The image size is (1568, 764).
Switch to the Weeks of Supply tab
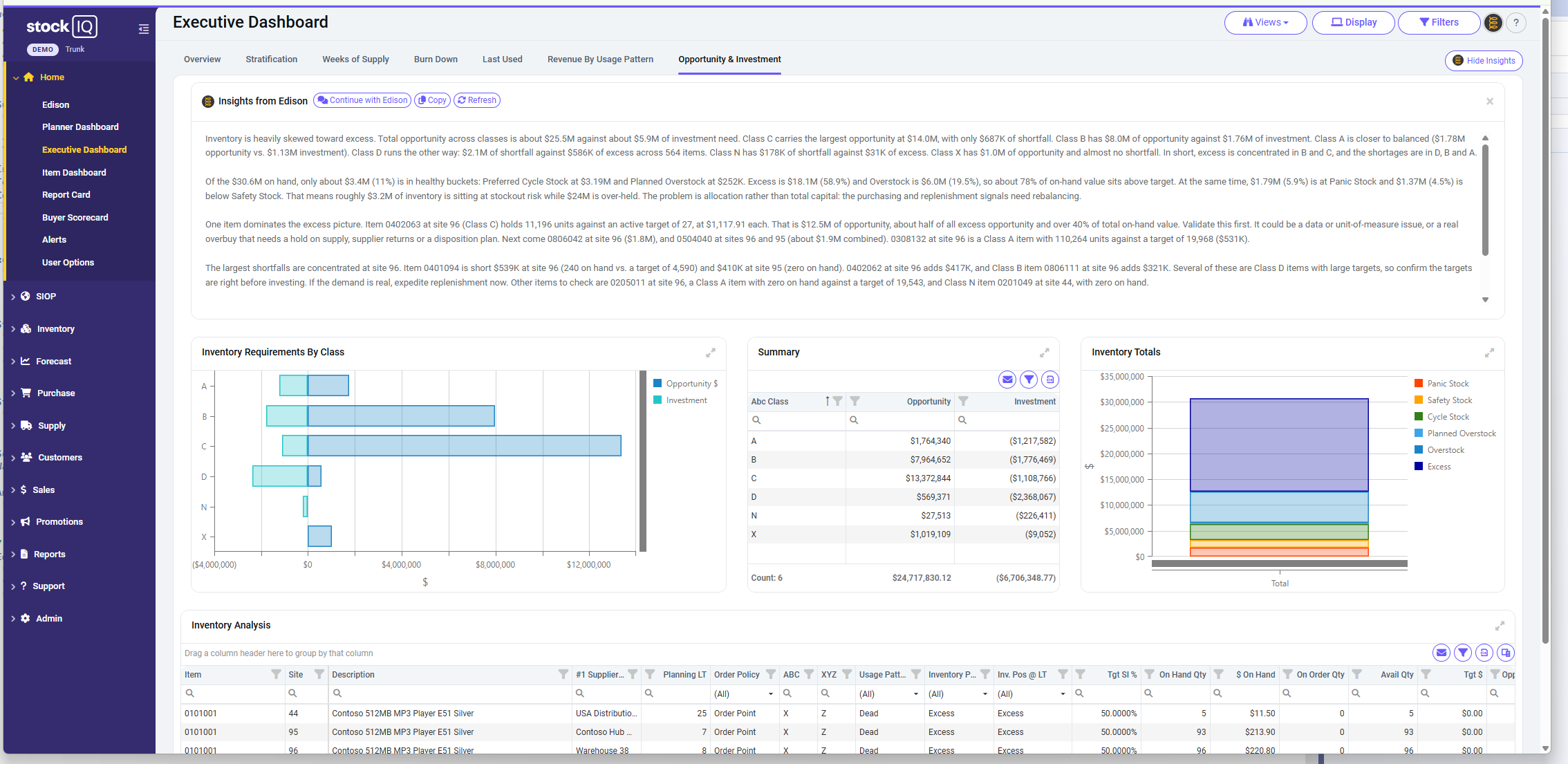click(355, 59)
